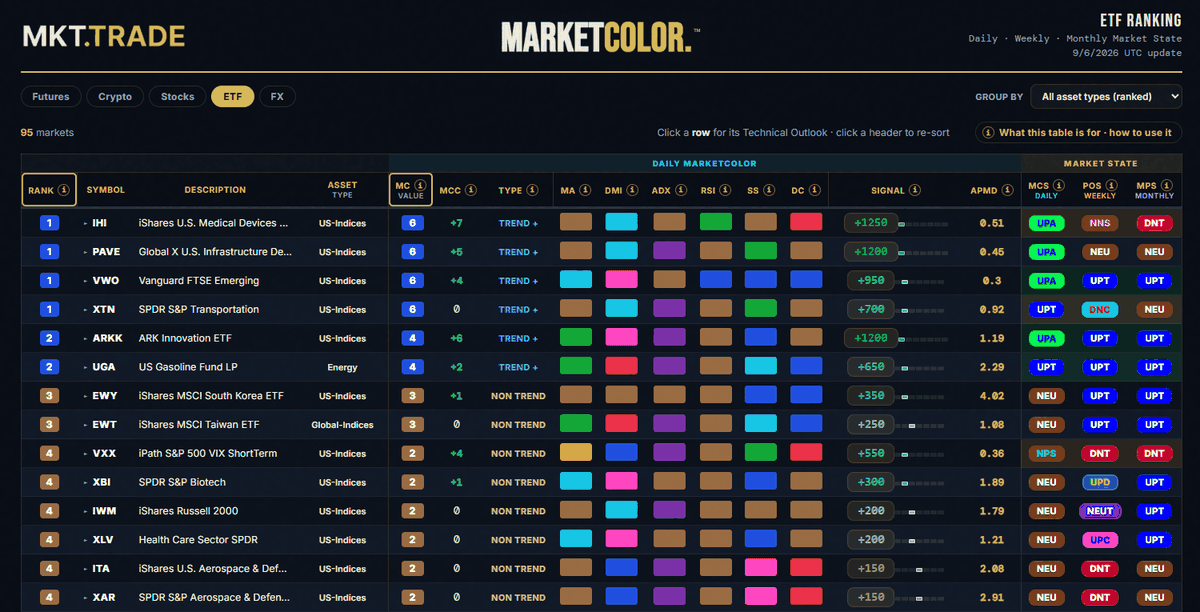Show info for the APMD column
The image size is (1200, 612).
(1008, 190)
